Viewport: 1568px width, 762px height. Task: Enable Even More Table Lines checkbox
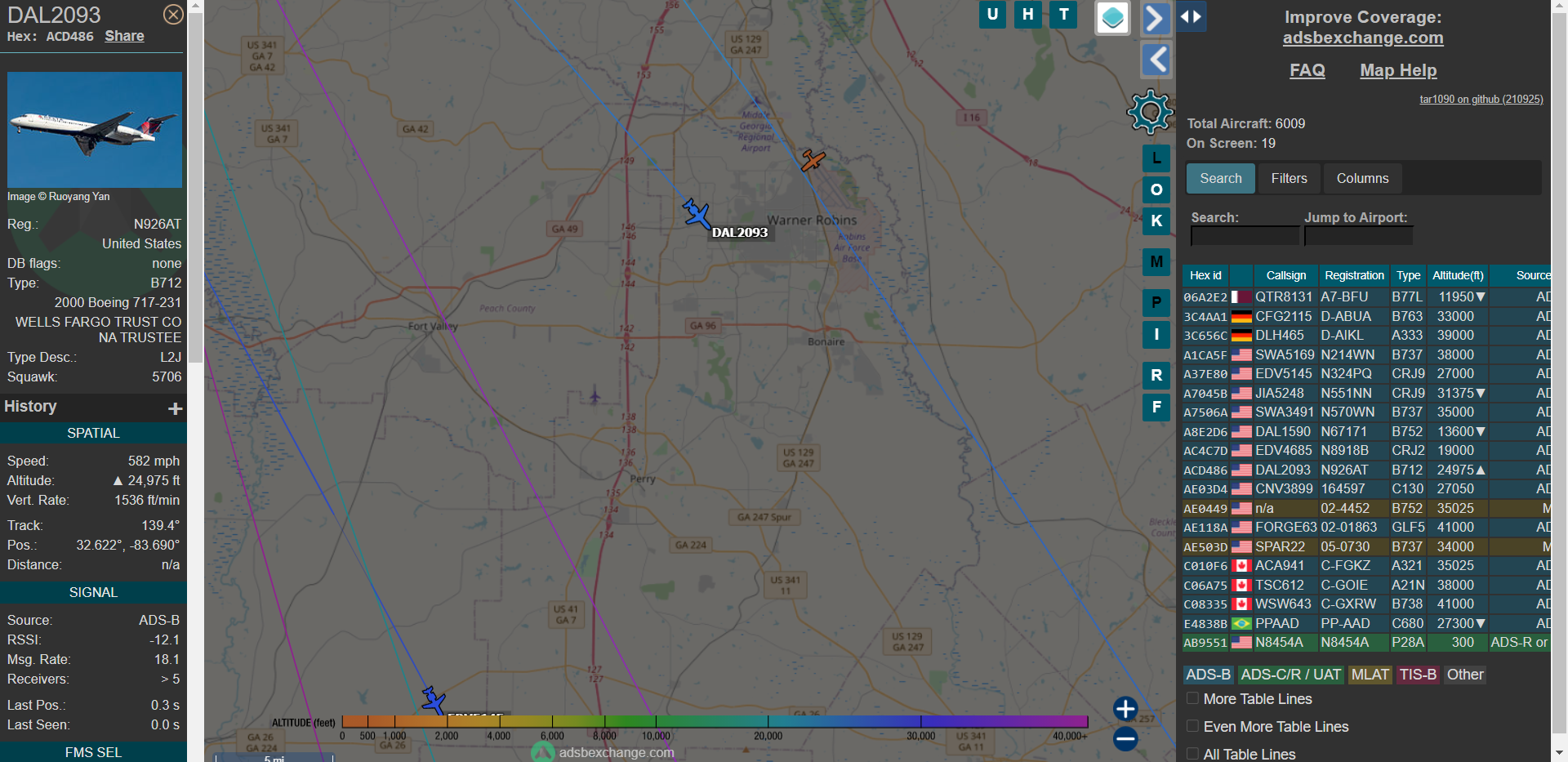[1192, 726]
